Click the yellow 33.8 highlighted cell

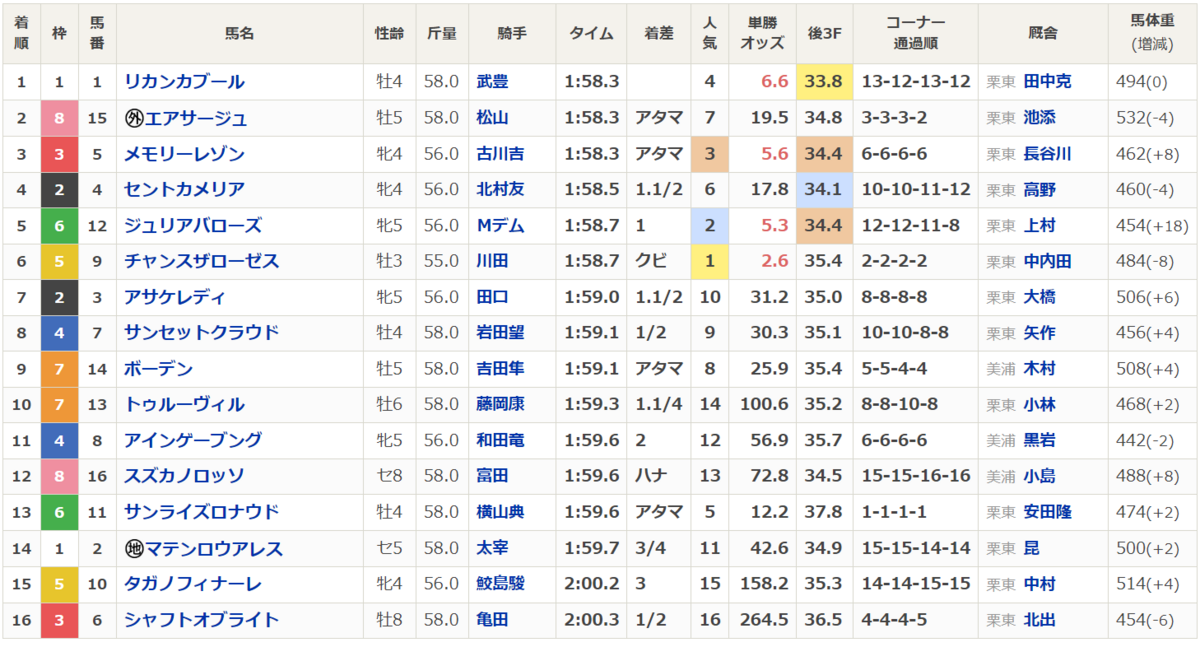(824, 82)
